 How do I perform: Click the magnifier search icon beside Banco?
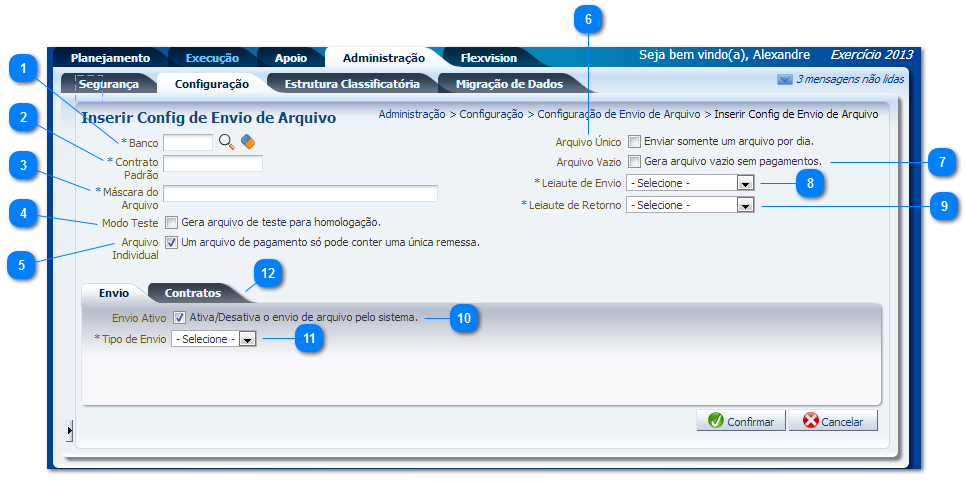point(226,143)
